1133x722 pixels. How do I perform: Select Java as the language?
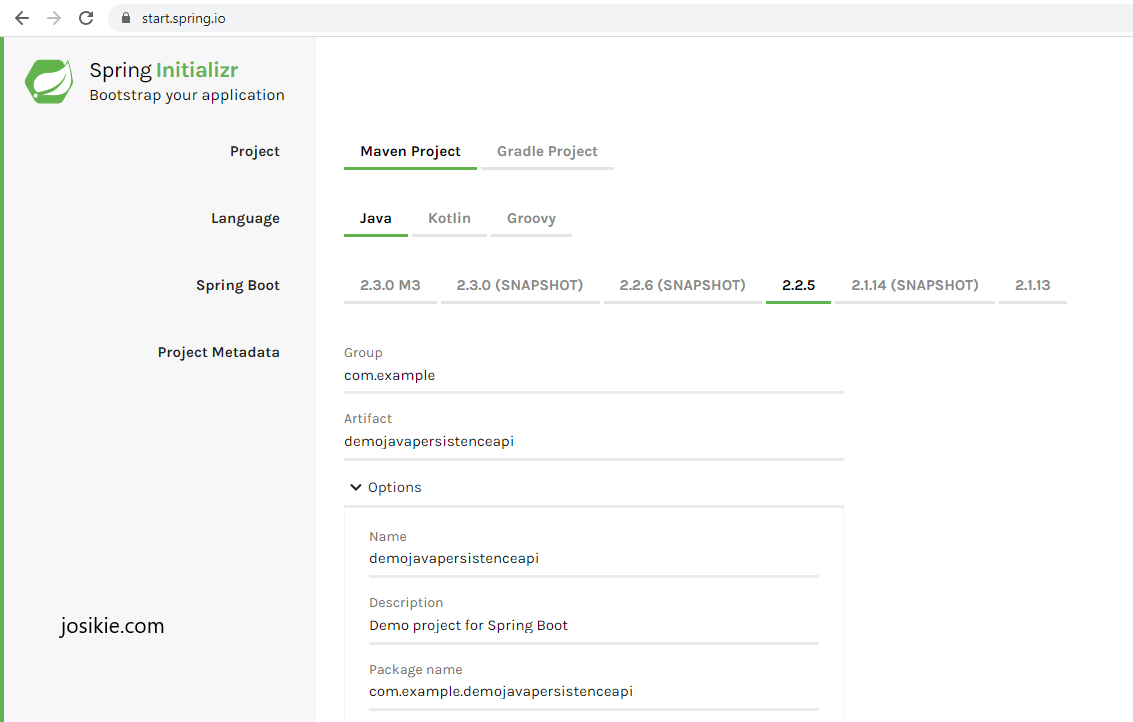point(375,218)
